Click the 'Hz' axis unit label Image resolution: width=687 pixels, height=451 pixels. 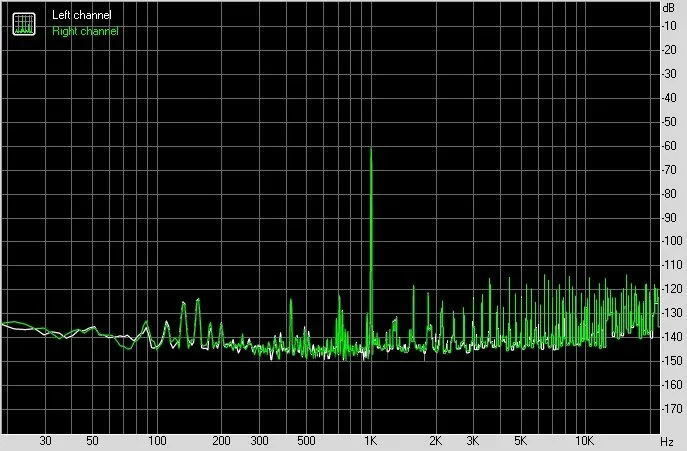[x=667, y=441]
